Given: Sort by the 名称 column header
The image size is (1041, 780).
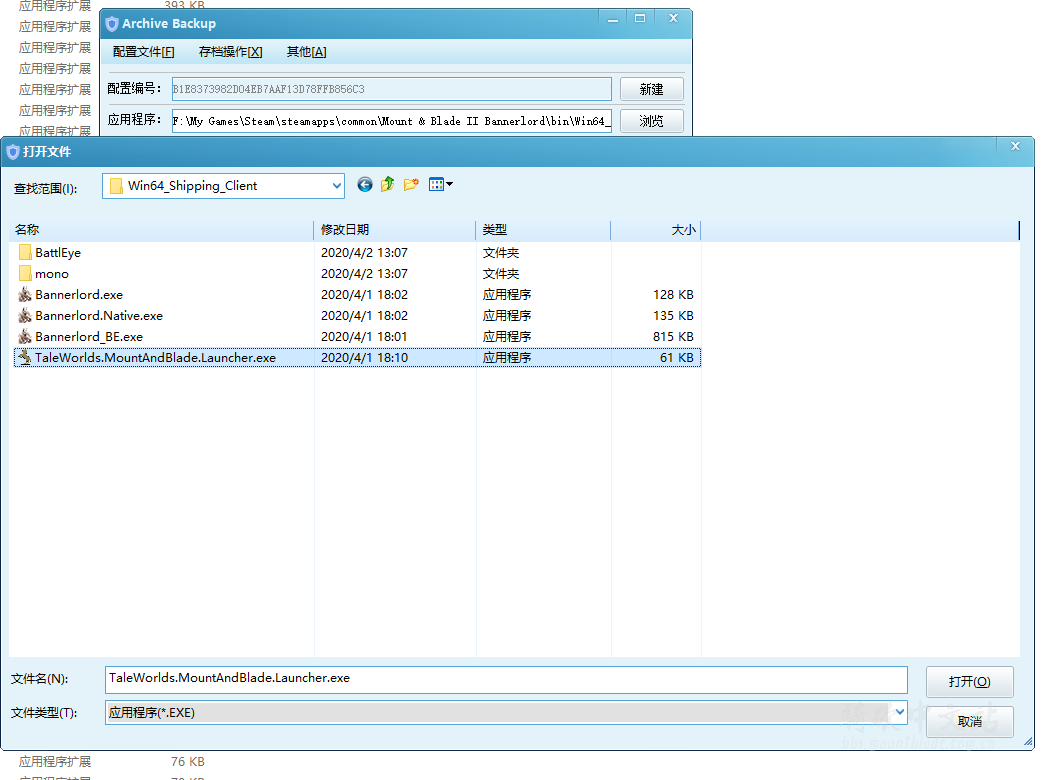Looking at the screenshot, I should (163, 230).
